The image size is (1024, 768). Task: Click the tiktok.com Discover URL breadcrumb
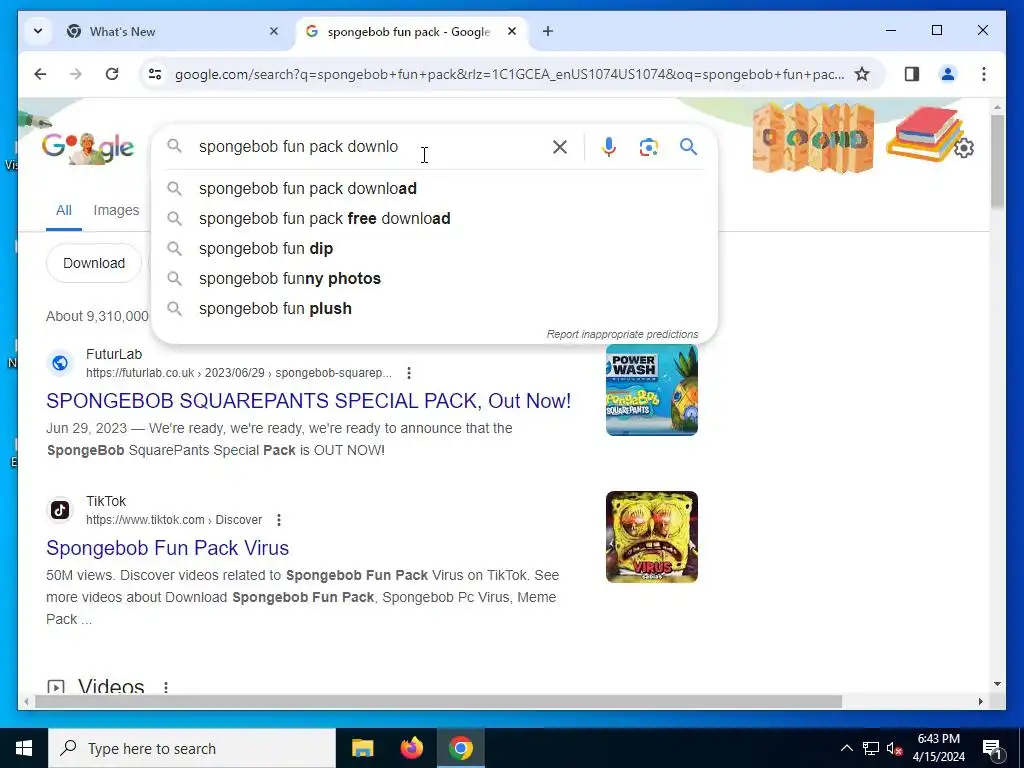click(x=174, y=520)
